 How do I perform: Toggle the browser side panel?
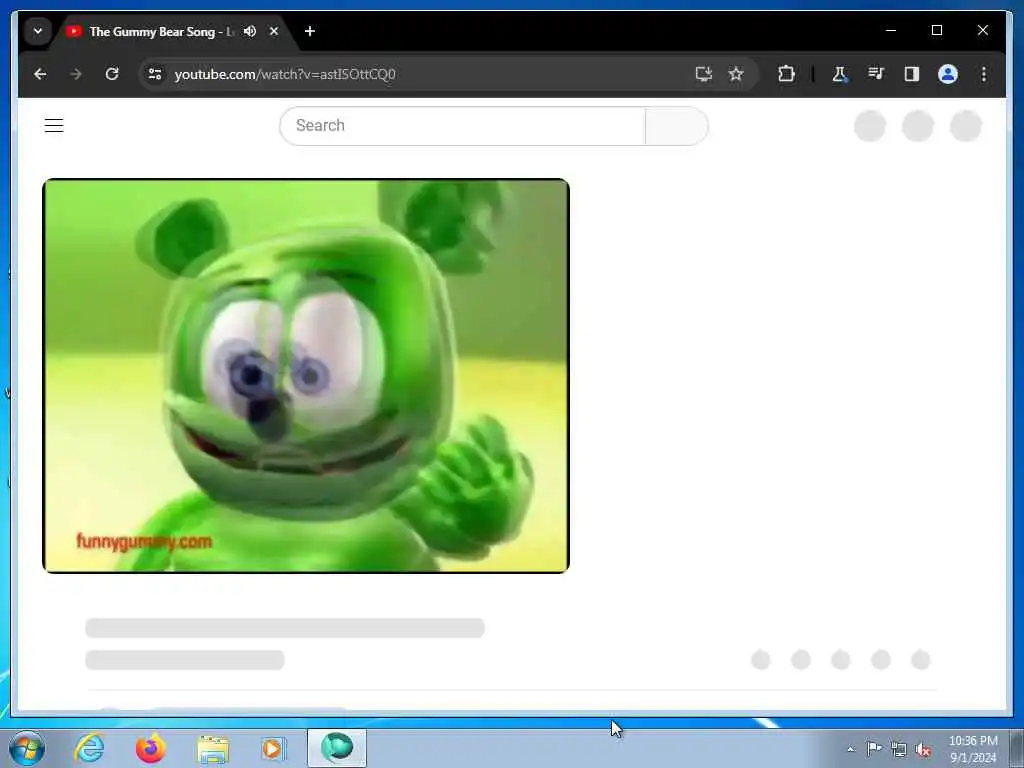pyautogui.click(x=912, y=74)
